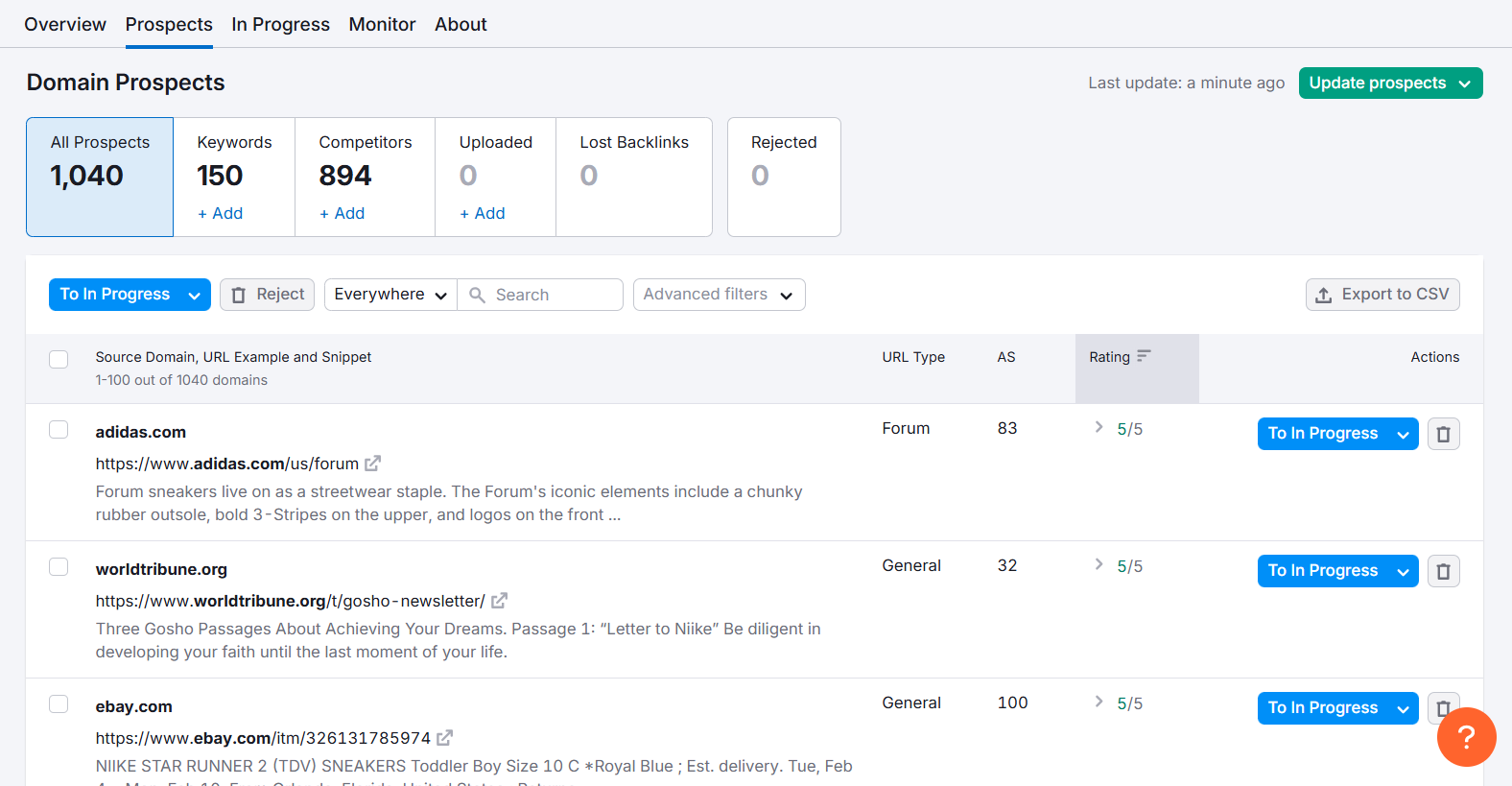Check the worldtribune.org row checkbox
Image resolution: width=1512 pixels, height=786 pixels.
point(59,566)
